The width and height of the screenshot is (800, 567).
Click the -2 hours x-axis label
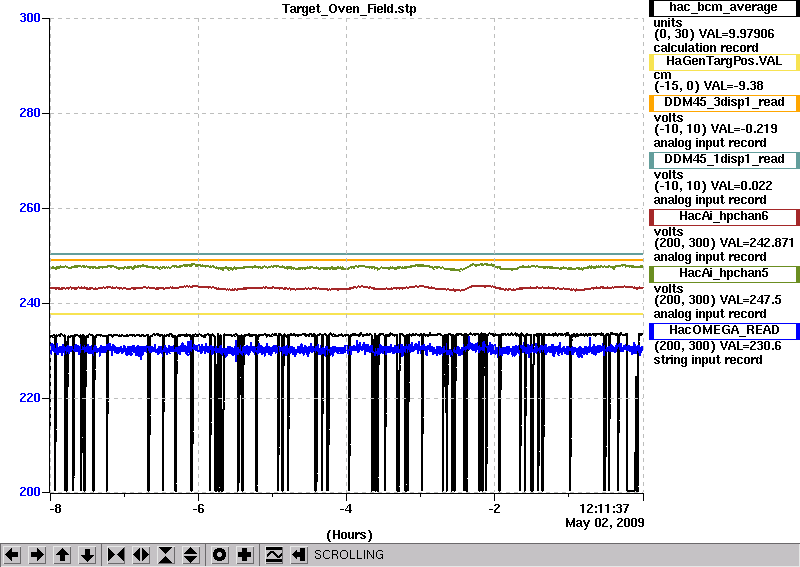[x=494, y=509]
